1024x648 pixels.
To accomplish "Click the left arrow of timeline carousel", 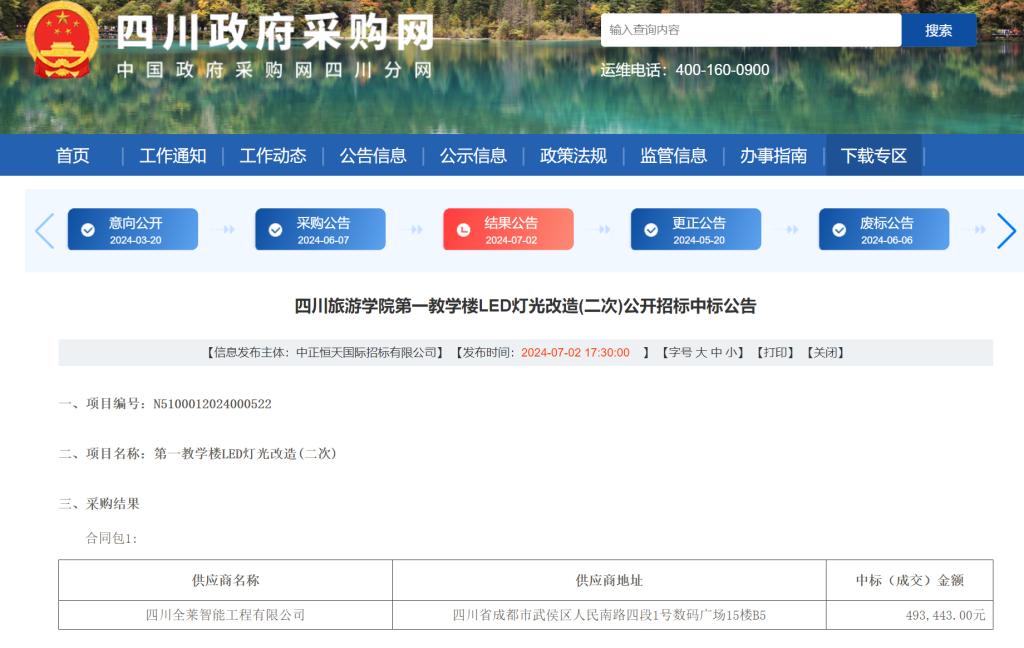I will click(x=44, y=230).
